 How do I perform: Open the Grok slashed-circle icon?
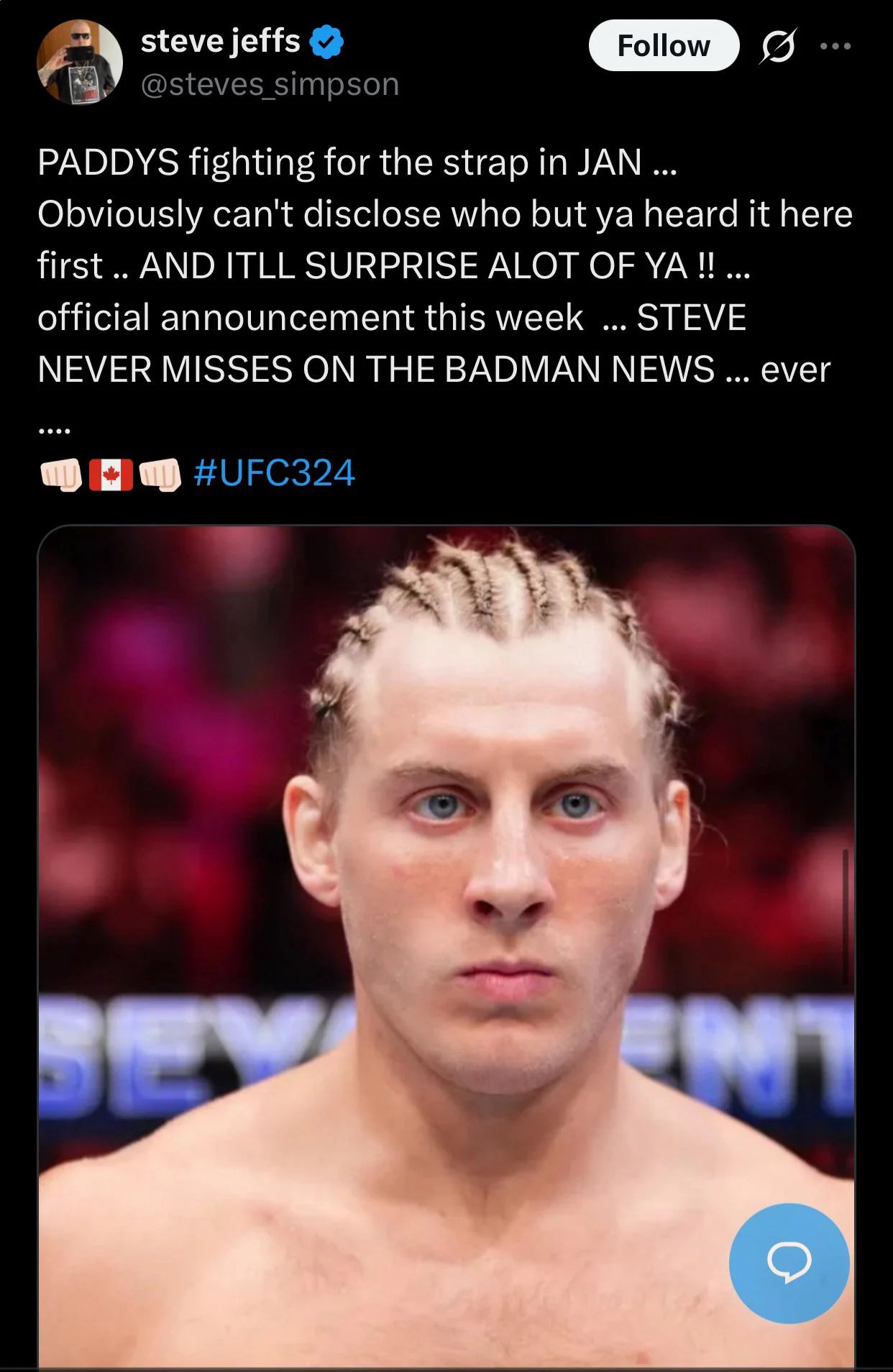click(x=777, y=47)
